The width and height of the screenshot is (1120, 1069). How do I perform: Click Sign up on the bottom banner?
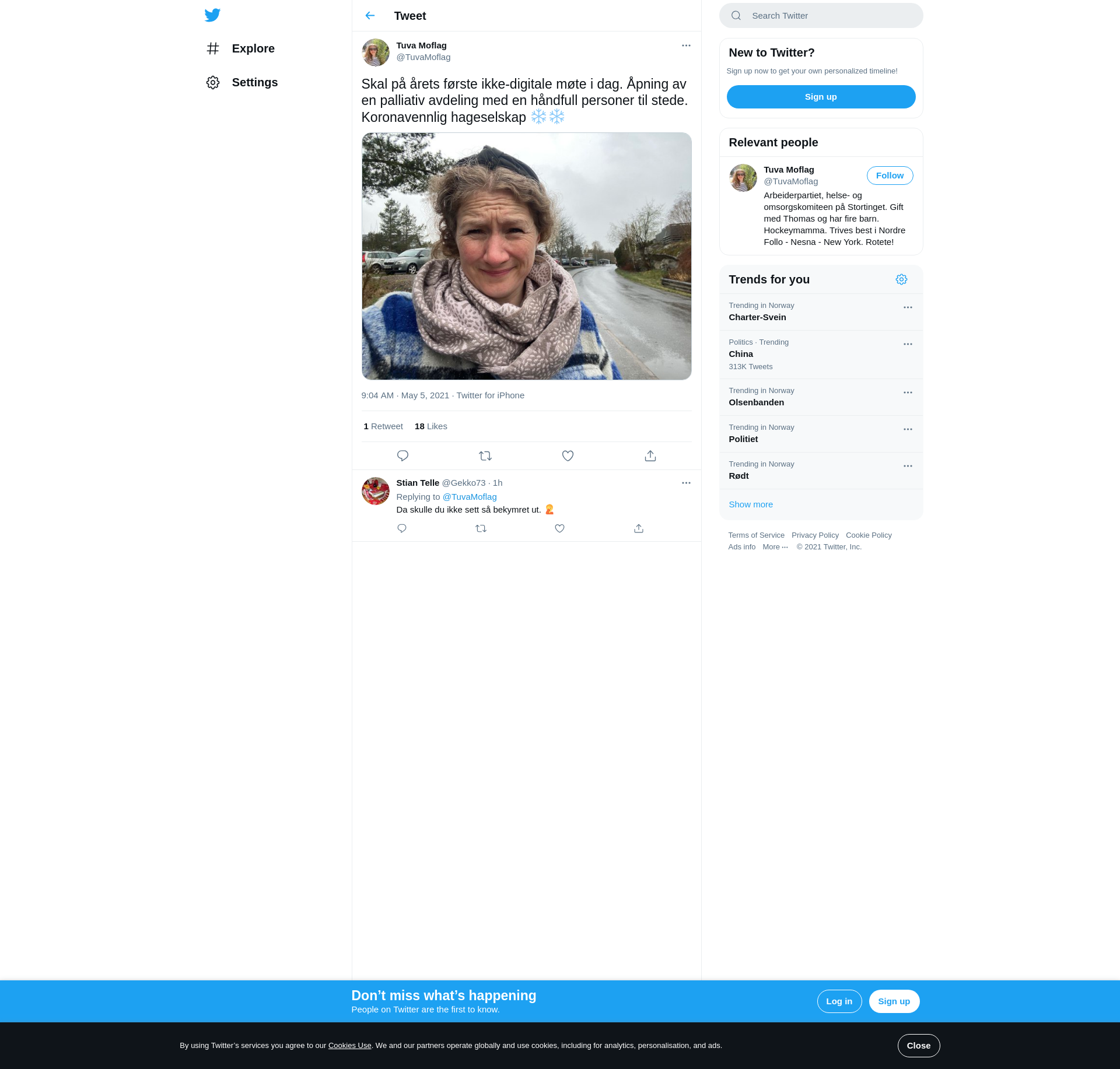[894, 1001]
